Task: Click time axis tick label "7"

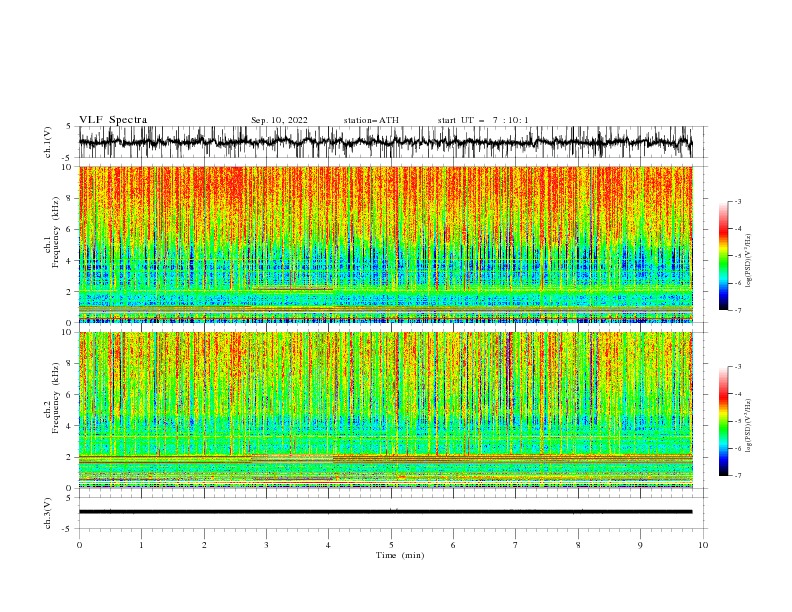Action: (516, 545)
